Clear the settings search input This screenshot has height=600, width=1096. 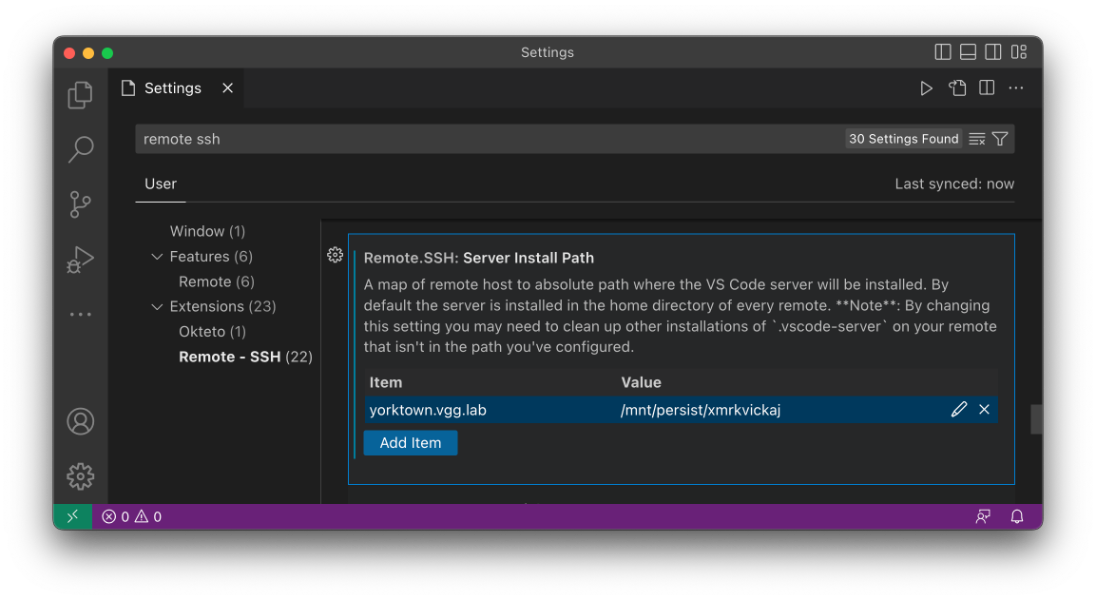click(x=977, y=139)
